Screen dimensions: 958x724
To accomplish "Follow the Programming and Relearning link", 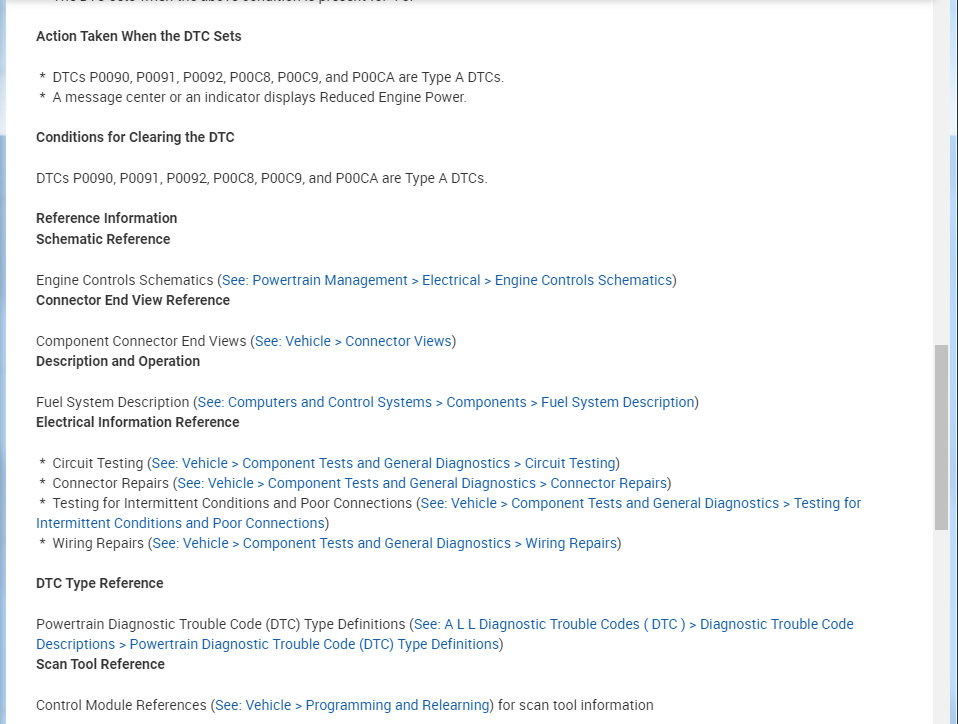I will 352,705.
